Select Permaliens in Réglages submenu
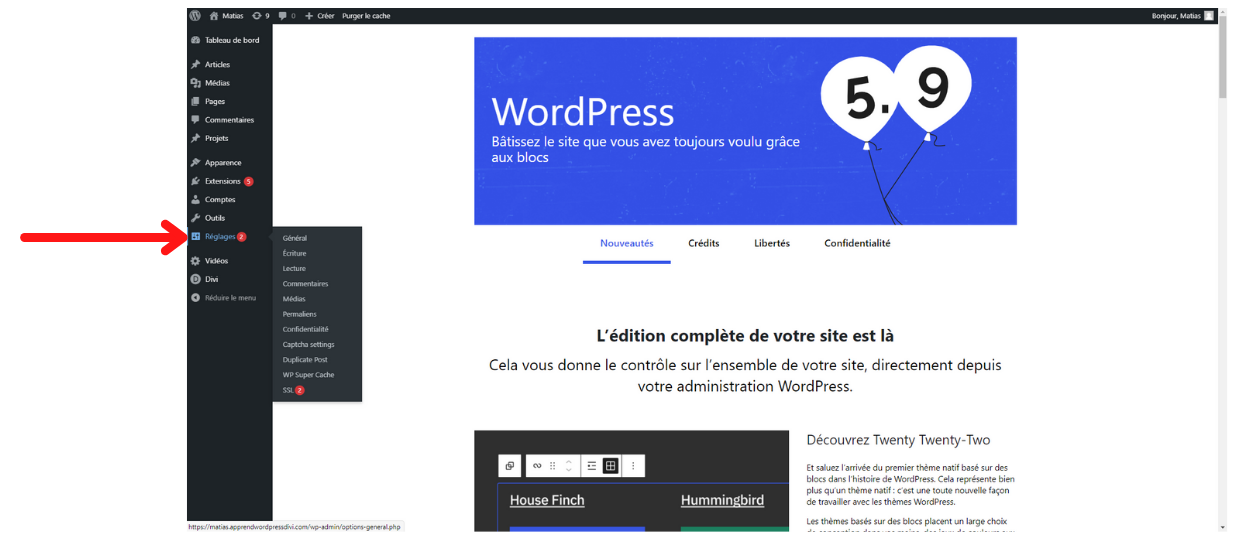1240x540 pixels. pos(299,314)
